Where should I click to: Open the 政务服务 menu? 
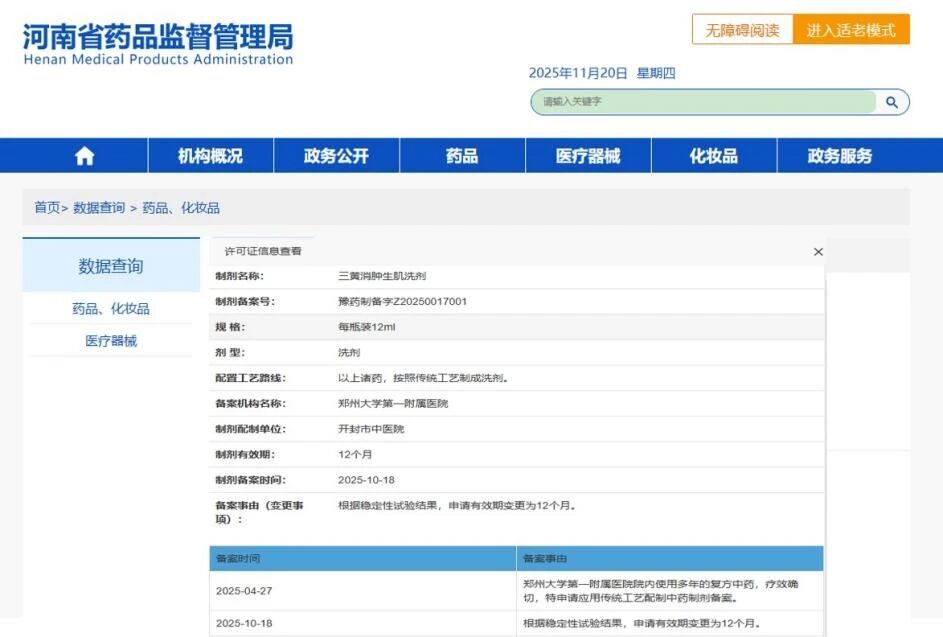point(840,156)
